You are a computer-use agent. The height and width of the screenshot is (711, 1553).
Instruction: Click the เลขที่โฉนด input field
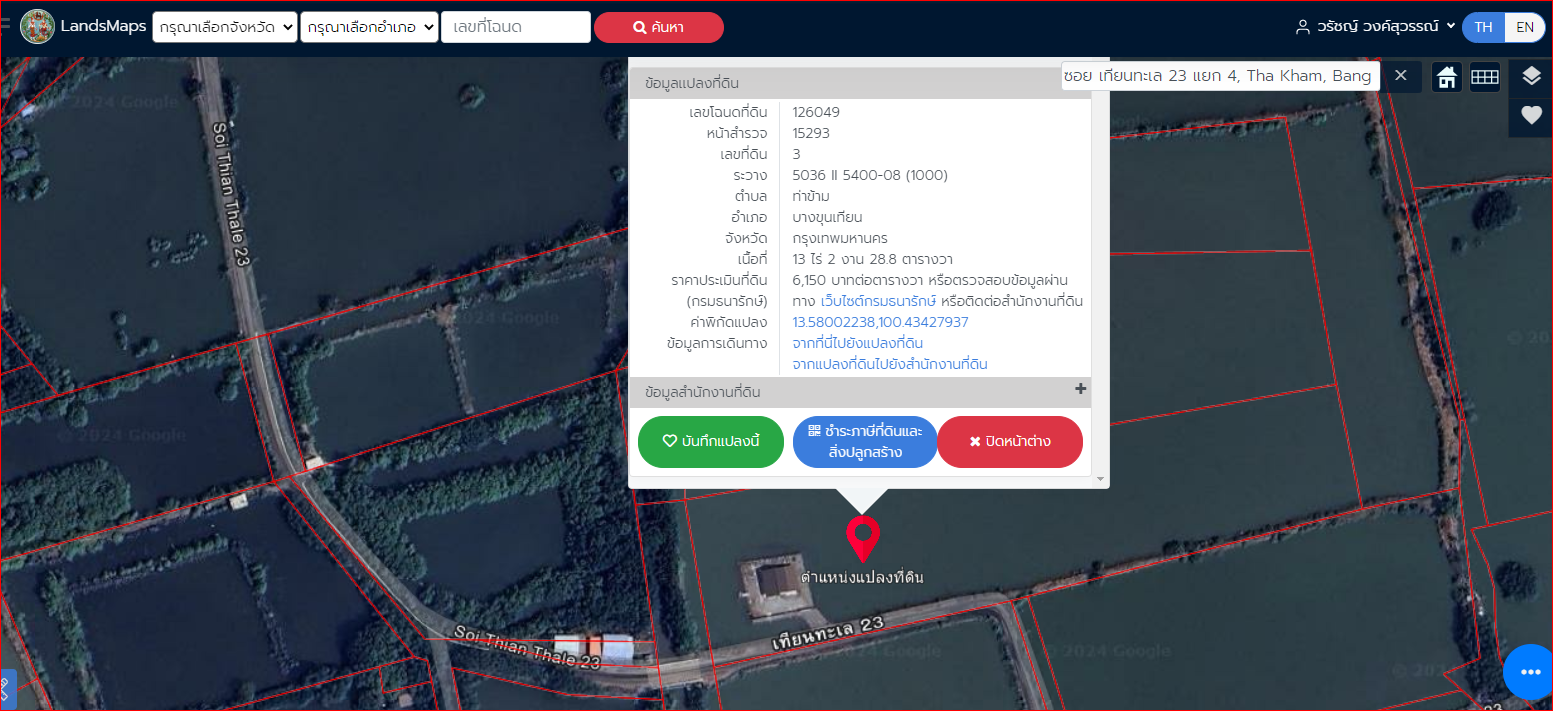516,27
